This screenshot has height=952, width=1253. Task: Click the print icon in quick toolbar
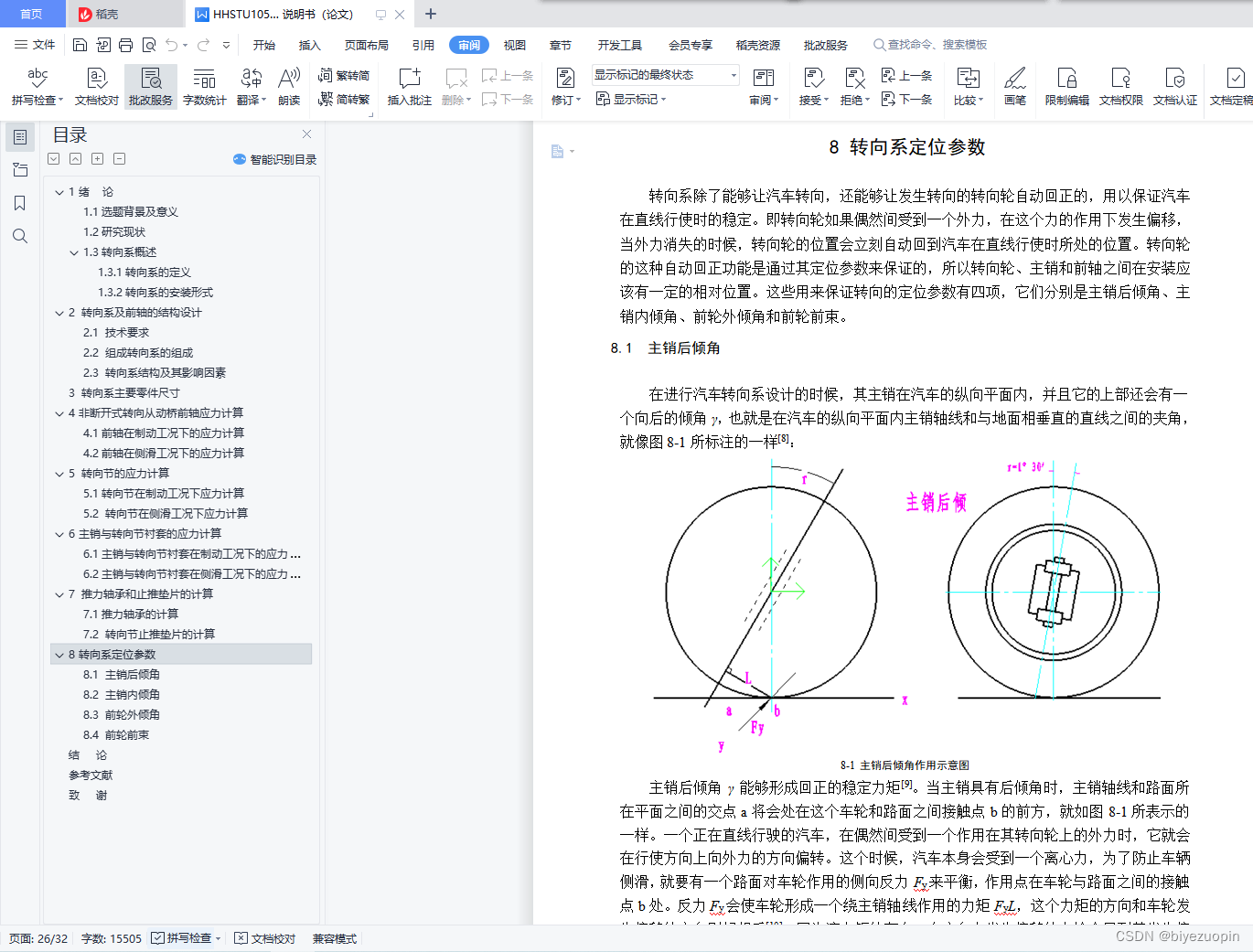pyautogui.click(x=126, y=45)
